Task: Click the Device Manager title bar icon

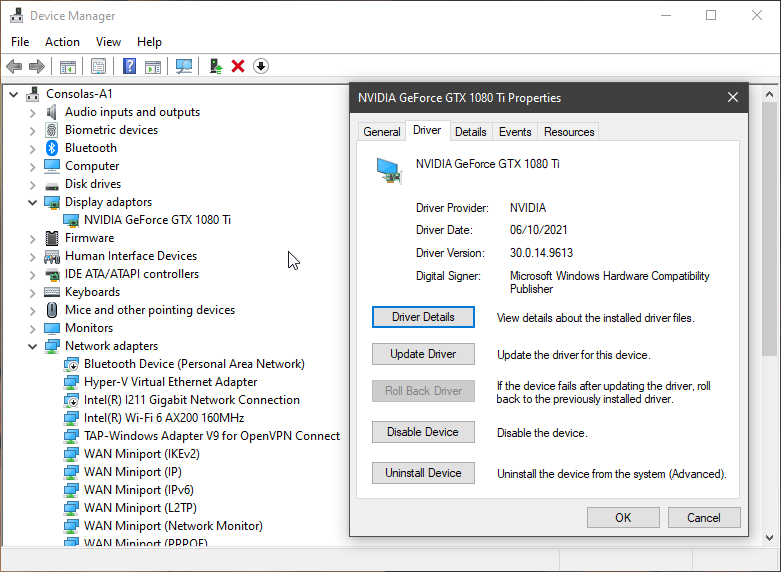Action: click(16, 15)
